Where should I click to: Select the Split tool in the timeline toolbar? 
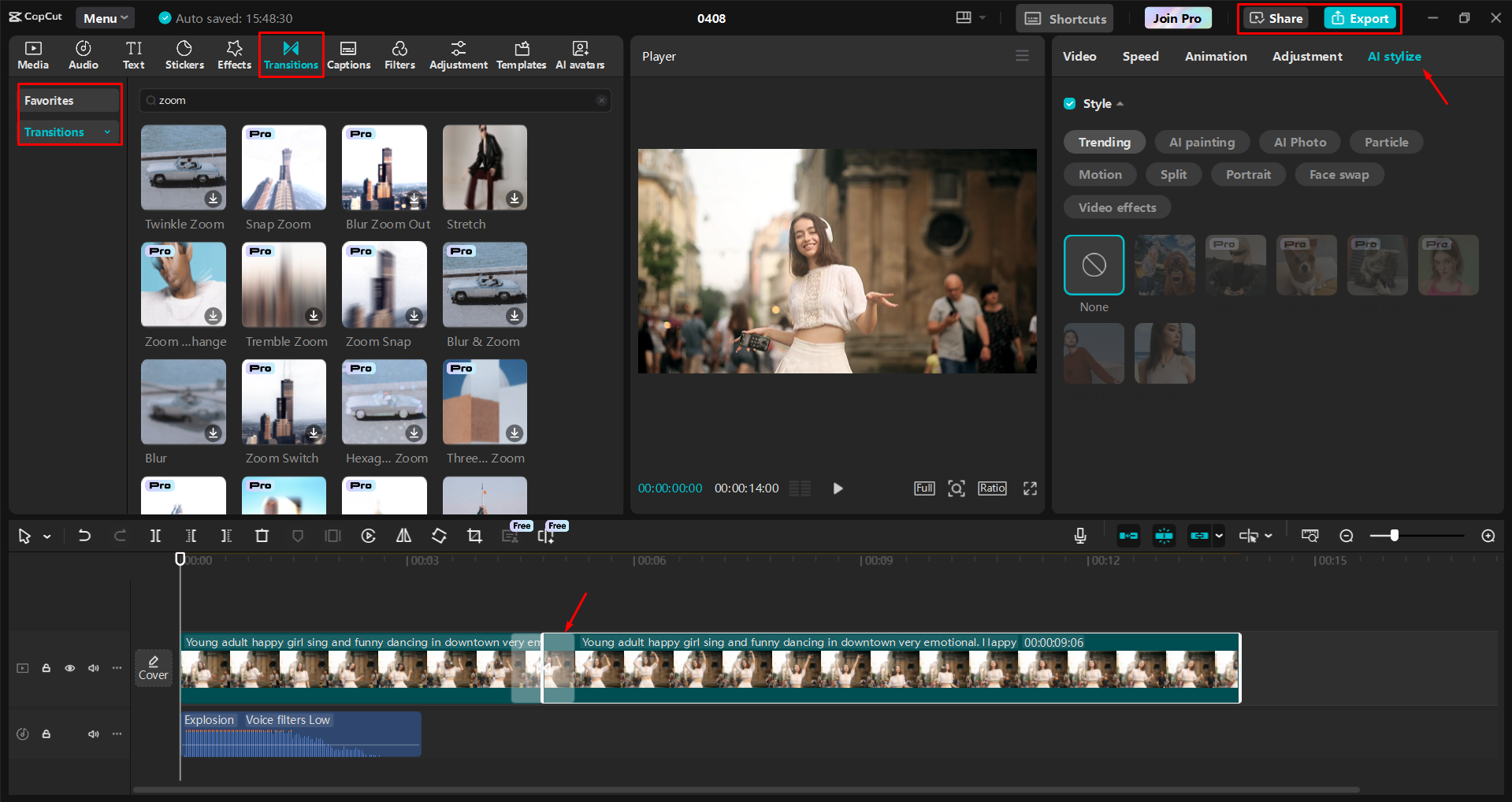(155, 536)
